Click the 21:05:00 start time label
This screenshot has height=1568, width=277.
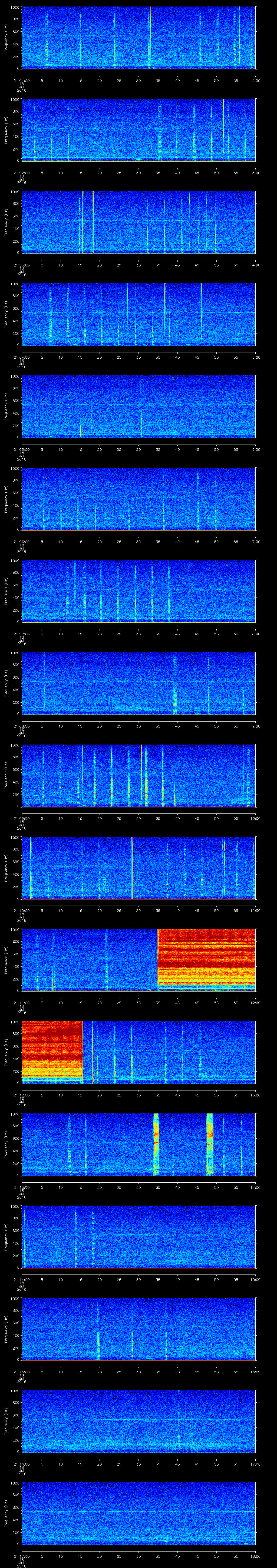click(x=21, y=449)
